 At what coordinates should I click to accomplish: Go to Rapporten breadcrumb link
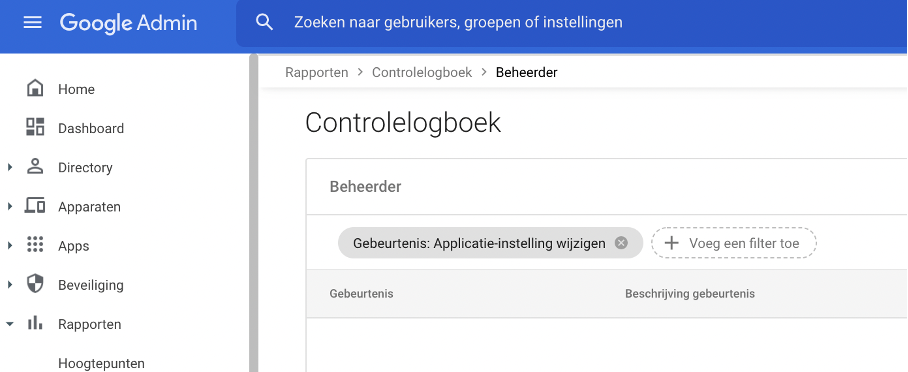[317, 72]
